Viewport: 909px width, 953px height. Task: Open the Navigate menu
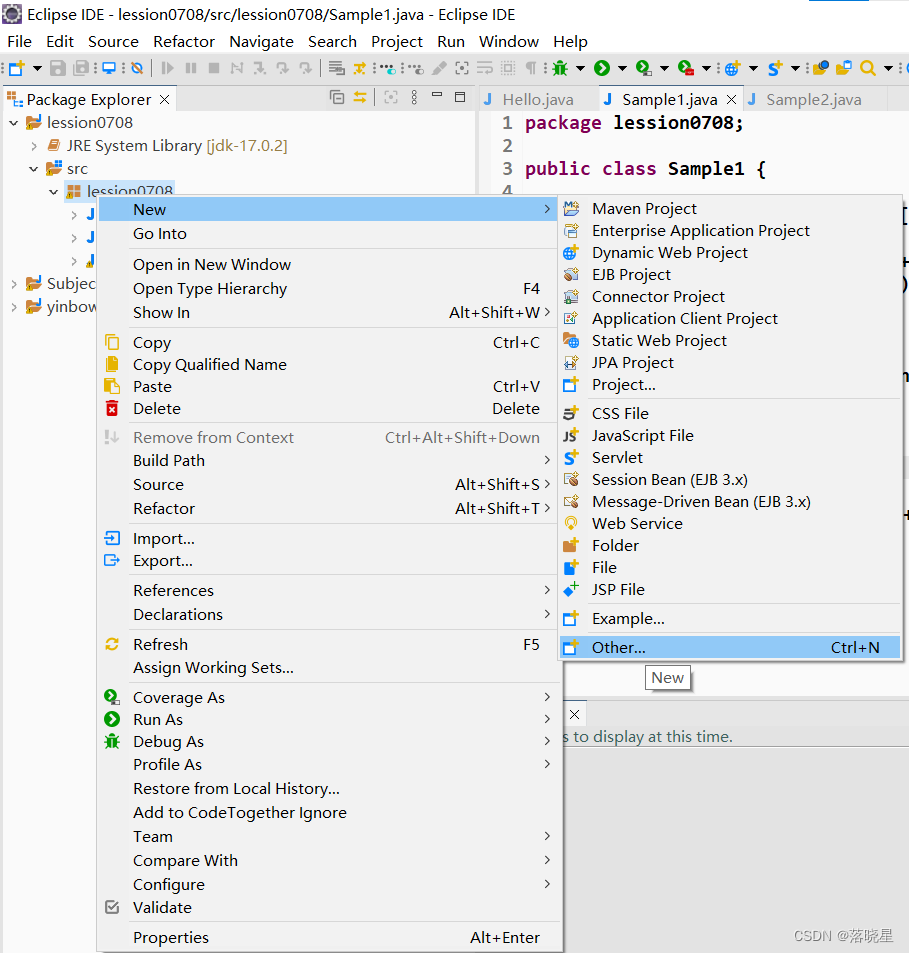(261, 41)
